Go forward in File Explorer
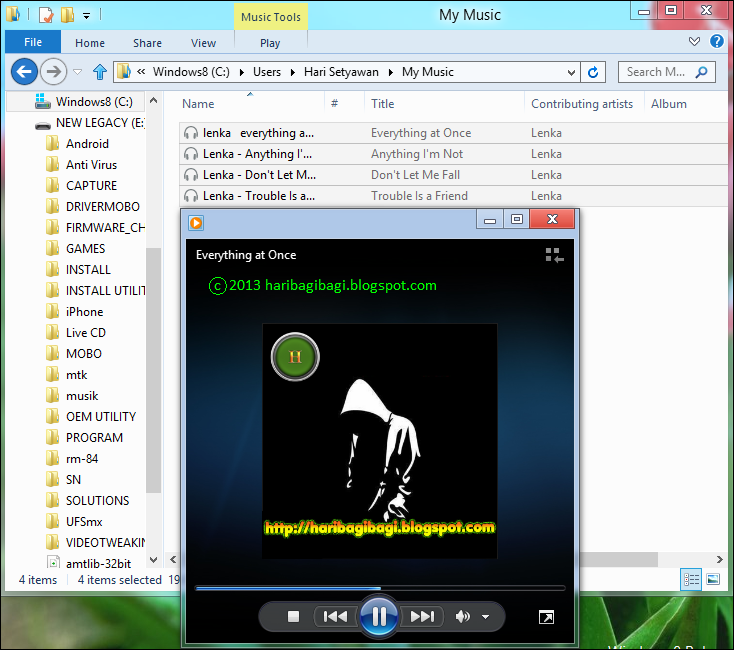Screen dimensions: 734x650 click(x=53, y=72)
